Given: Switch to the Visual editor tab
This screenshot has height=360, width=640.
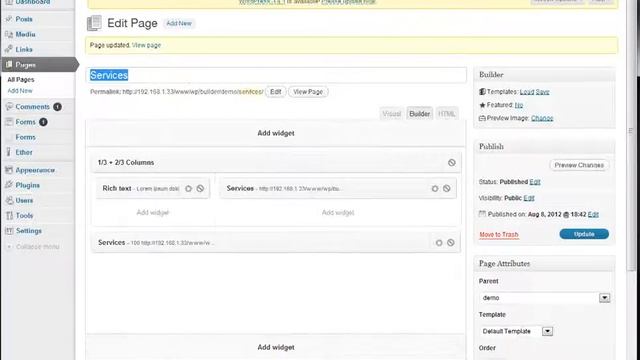Looking at the screenshot, I should tap(391, 114).
